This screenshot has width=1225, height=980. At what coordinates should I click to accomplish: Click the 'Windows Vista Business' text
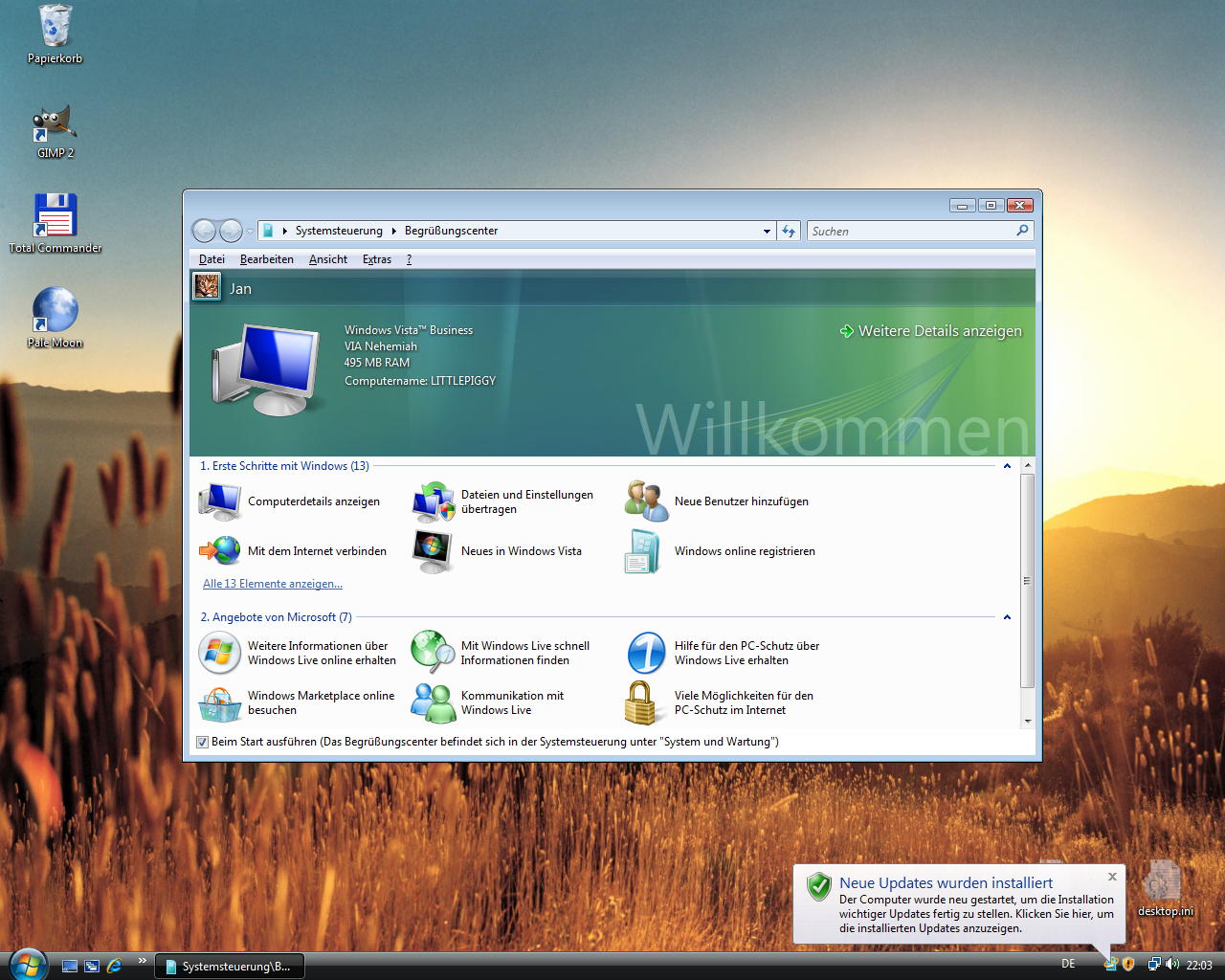(409, 329)
